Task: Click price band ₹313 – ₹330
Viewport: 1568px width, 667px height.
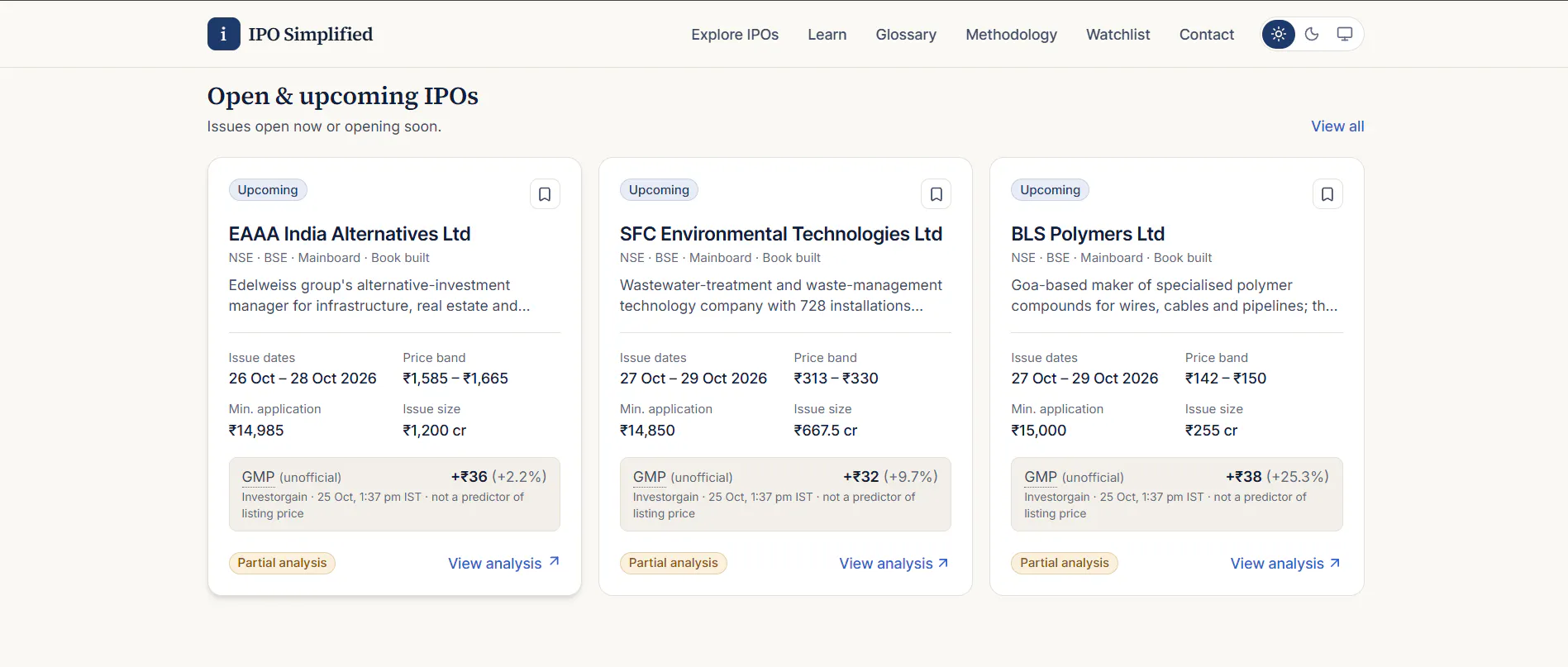Action: [x=836, y=379]
